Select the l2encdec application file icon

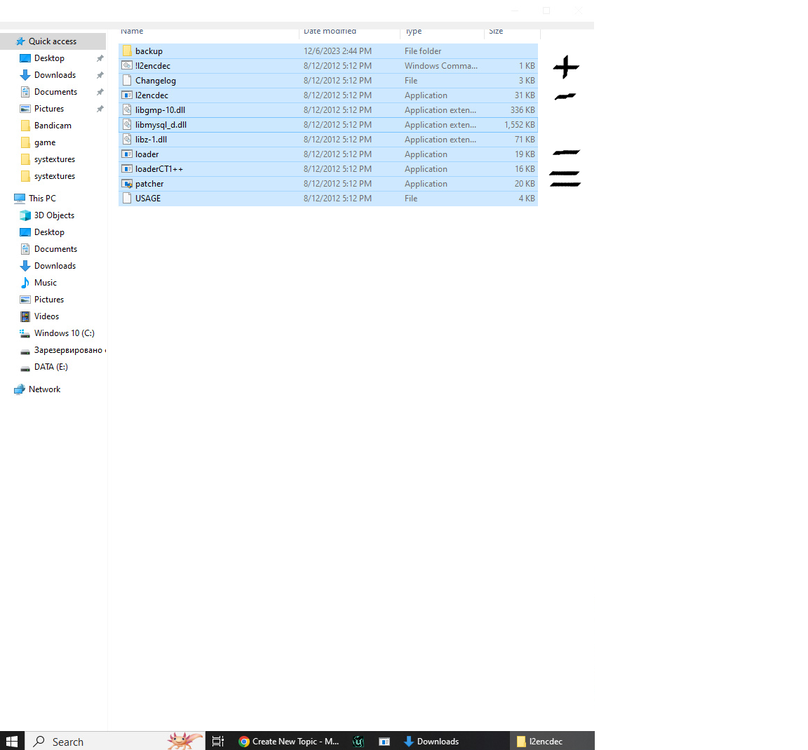pyautogui.click(x=127, y=95)
